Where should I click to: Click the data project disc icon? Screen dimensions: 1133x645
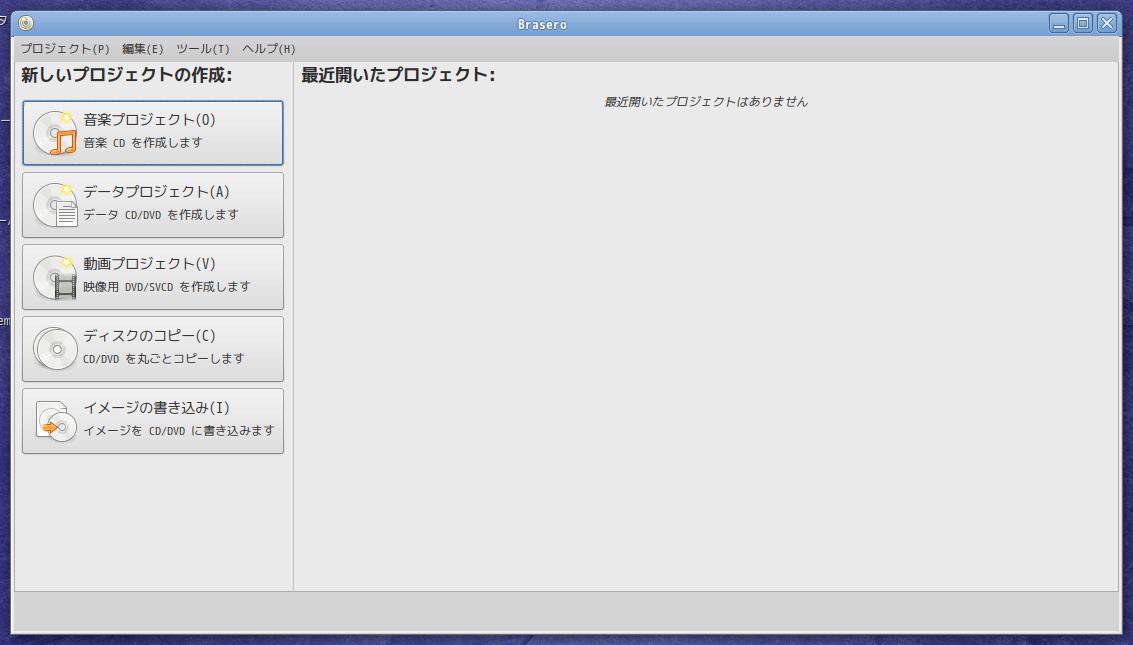click(55, 205)
